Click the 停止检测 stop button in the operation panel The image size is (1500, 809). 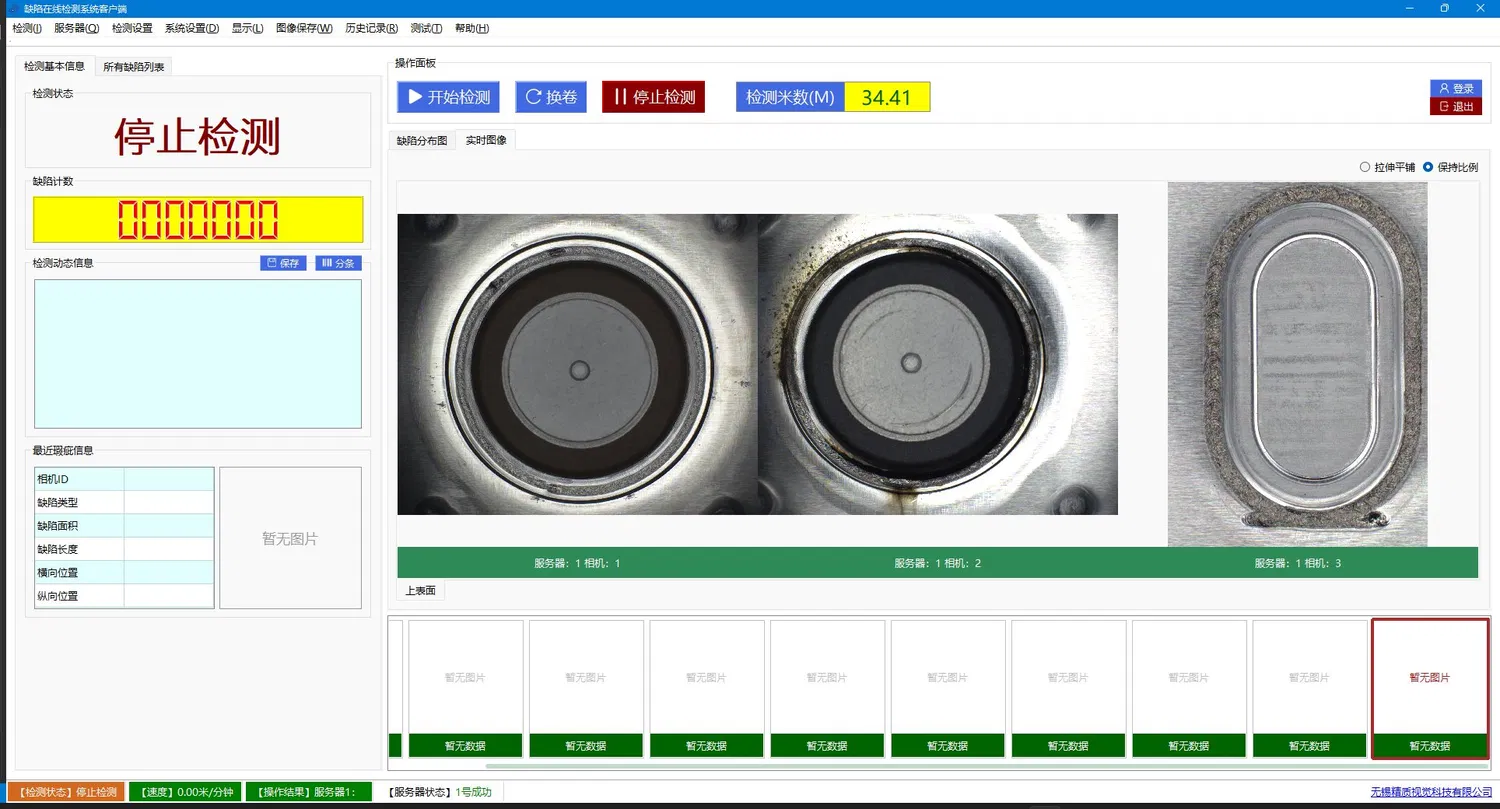point(654,97)
